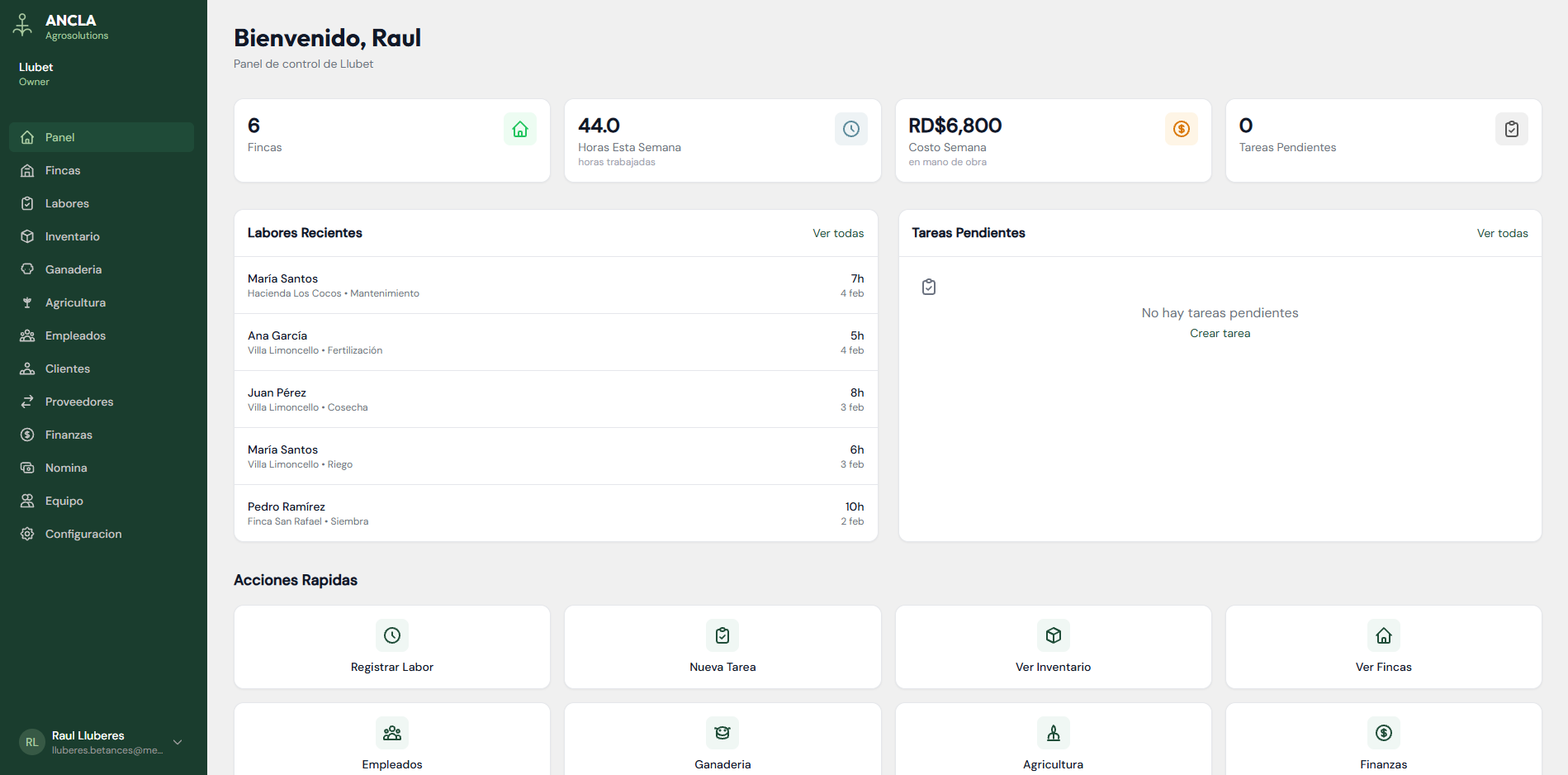Click the Nueva Tarea clipboard icon

(x=722, y=635)
